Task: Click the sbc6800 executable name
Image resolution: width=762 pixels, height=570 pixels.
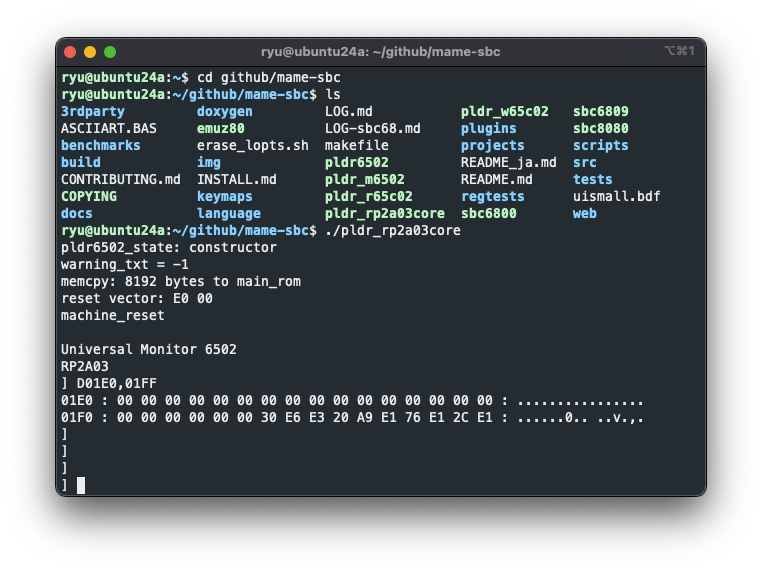Action: point(488,213)
